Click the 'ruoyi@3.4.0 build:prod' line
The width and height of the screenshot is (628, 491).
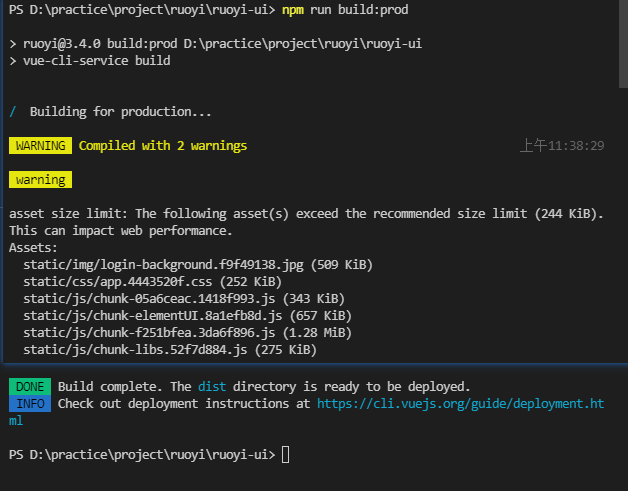[x=215, y=43]
